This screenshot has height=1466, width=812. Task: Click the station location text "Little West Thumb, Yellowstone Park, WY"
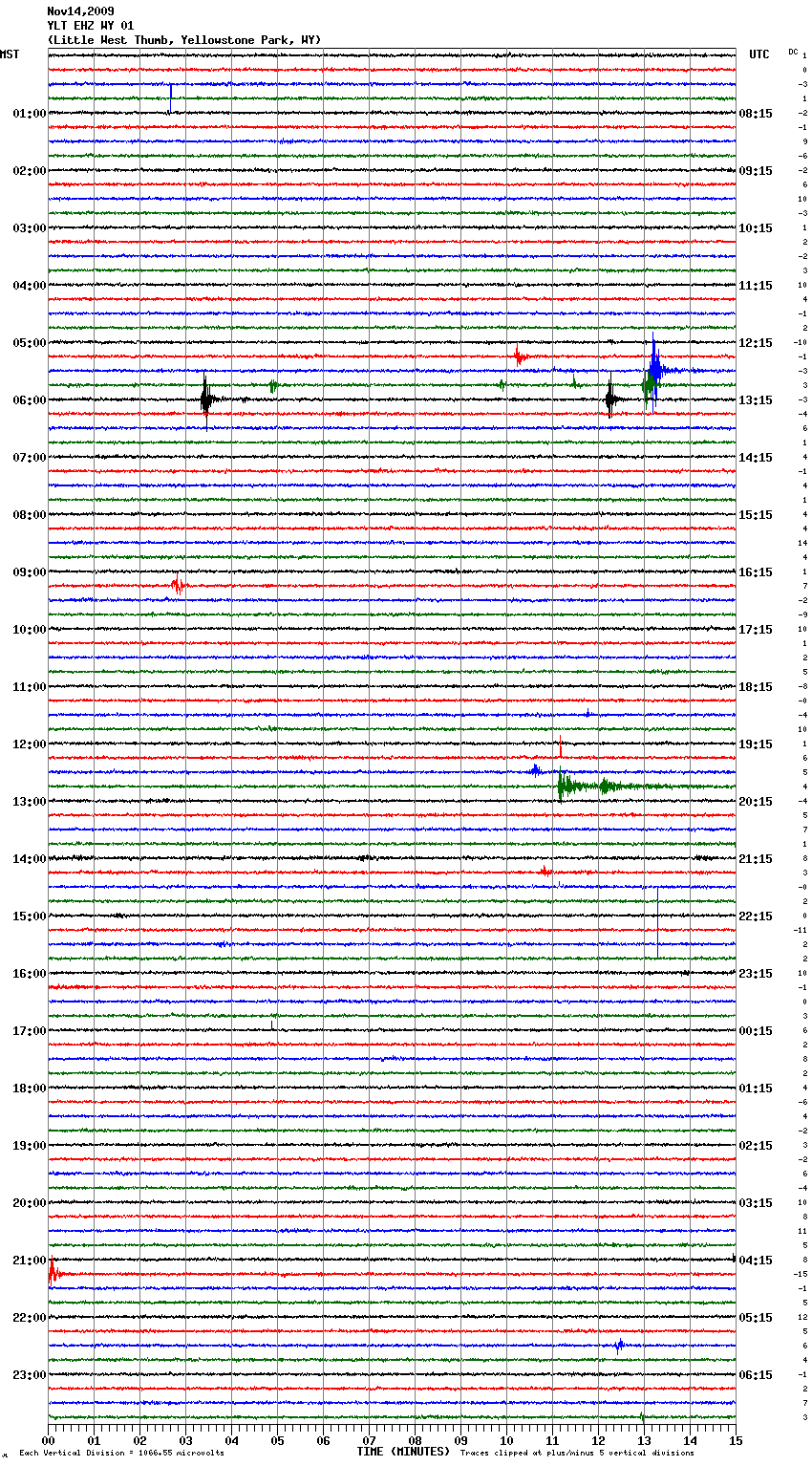(x=184, y=40)
